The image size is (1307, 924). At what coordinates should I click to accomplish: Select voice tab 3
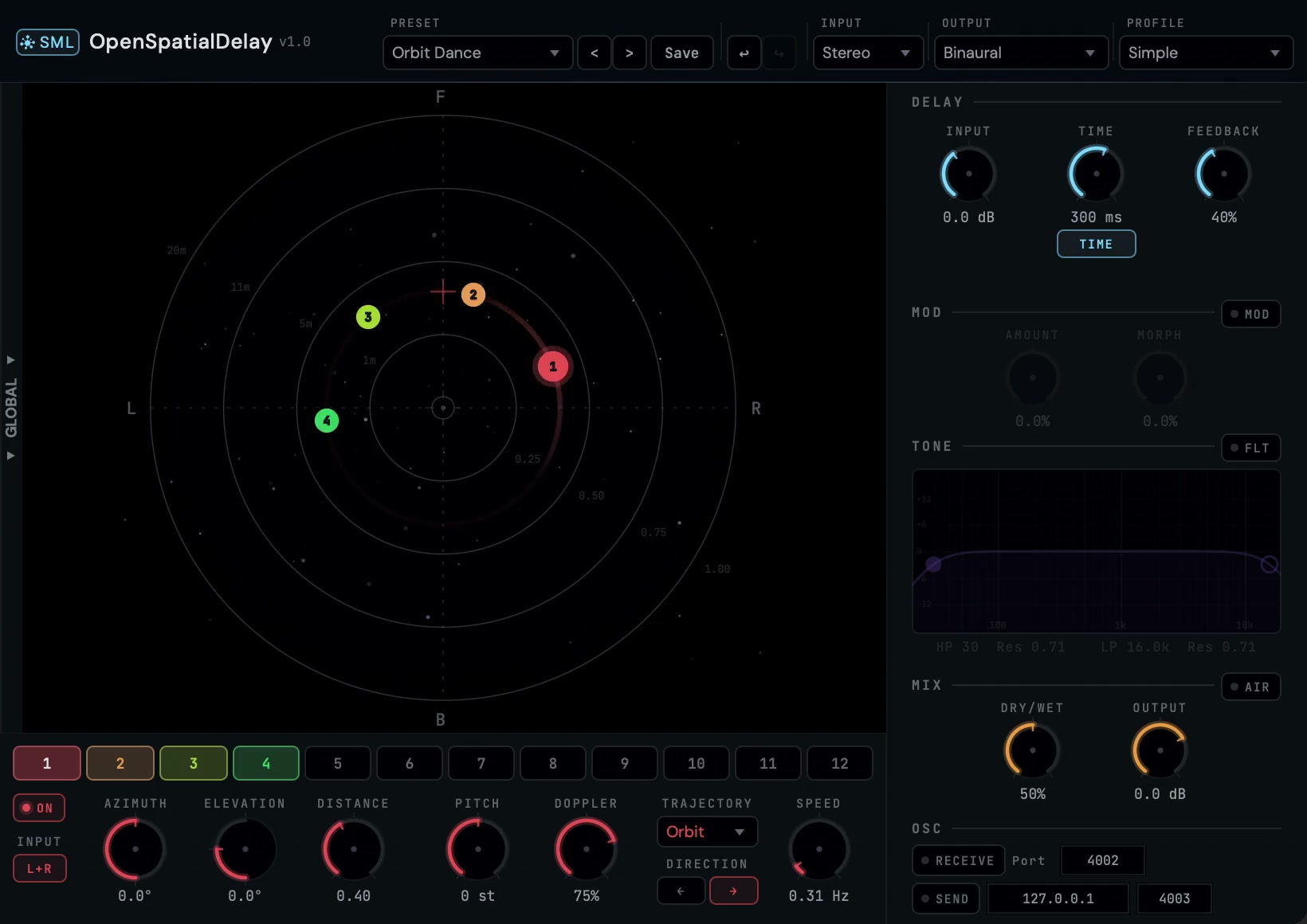(194, 763)
